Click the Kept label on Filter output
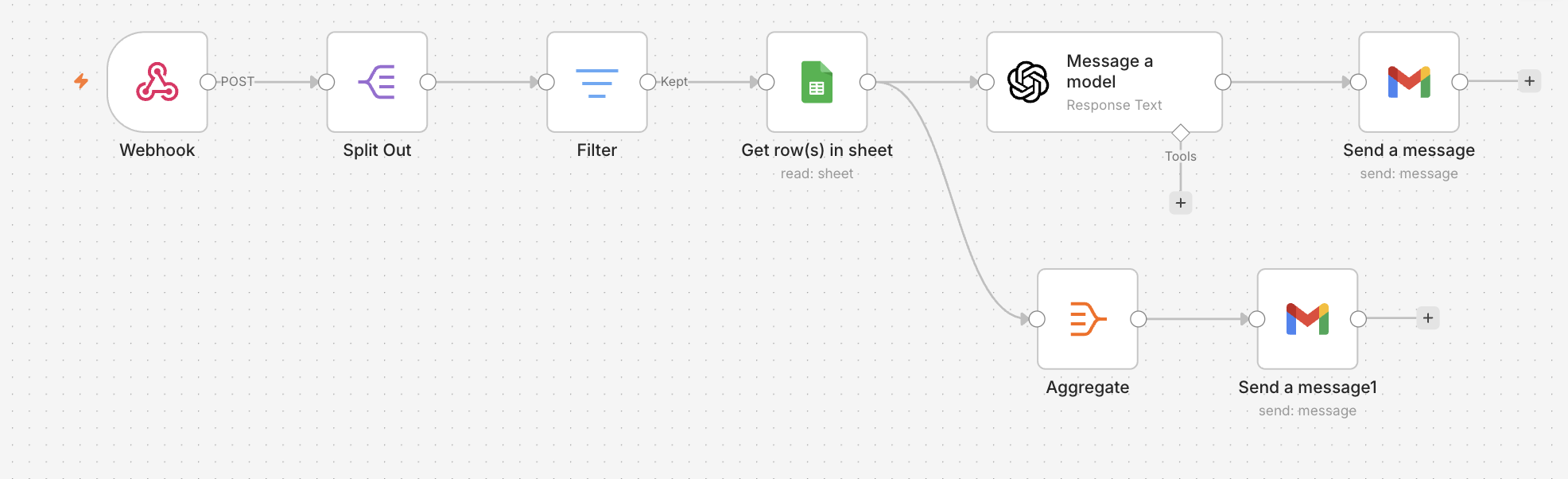Screen dimensions: 1568x479 tap(674, 81)
